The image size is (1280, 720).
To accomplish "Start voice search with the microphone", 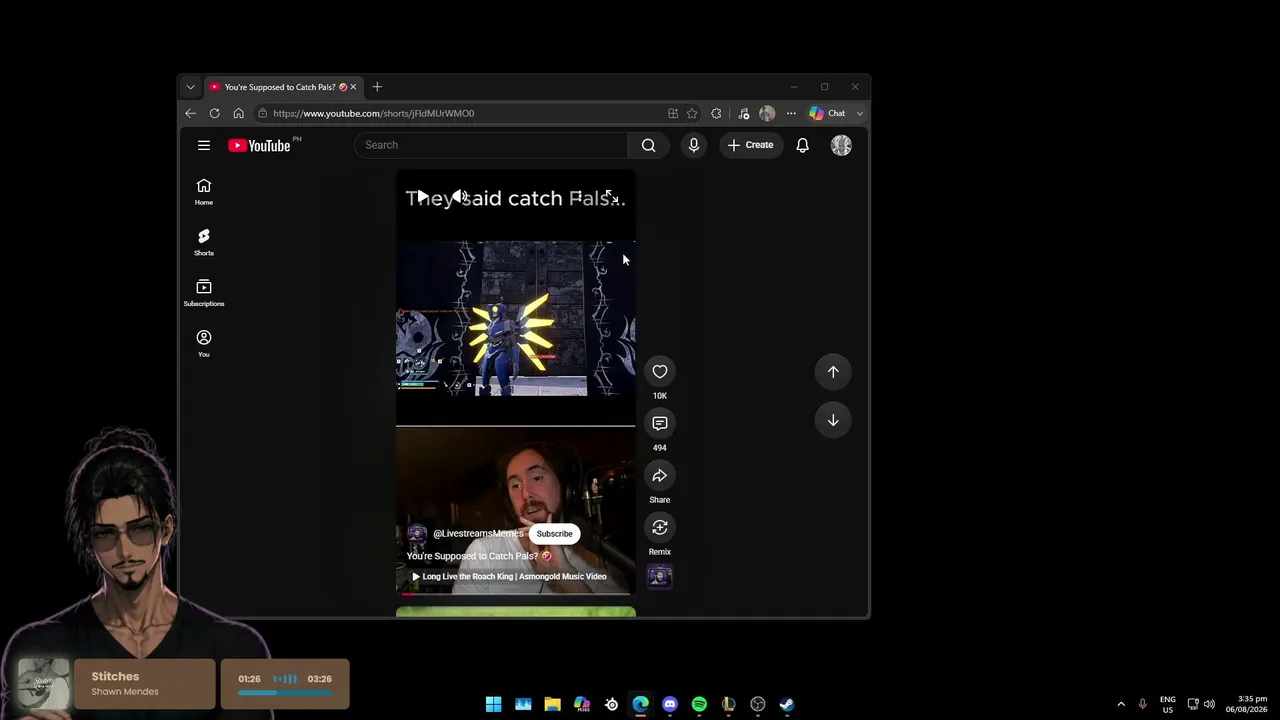I will tap(694, 145).
